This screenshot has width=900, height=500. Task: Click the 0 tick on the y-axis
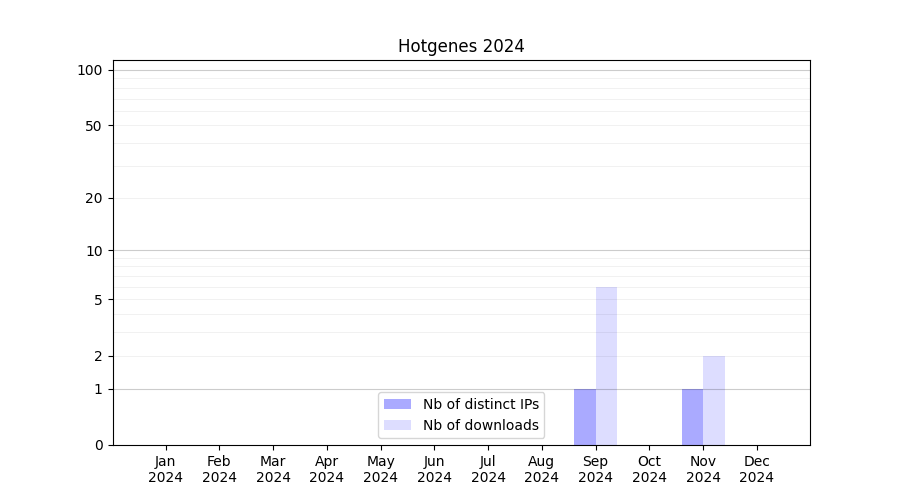tap(98, 445)
